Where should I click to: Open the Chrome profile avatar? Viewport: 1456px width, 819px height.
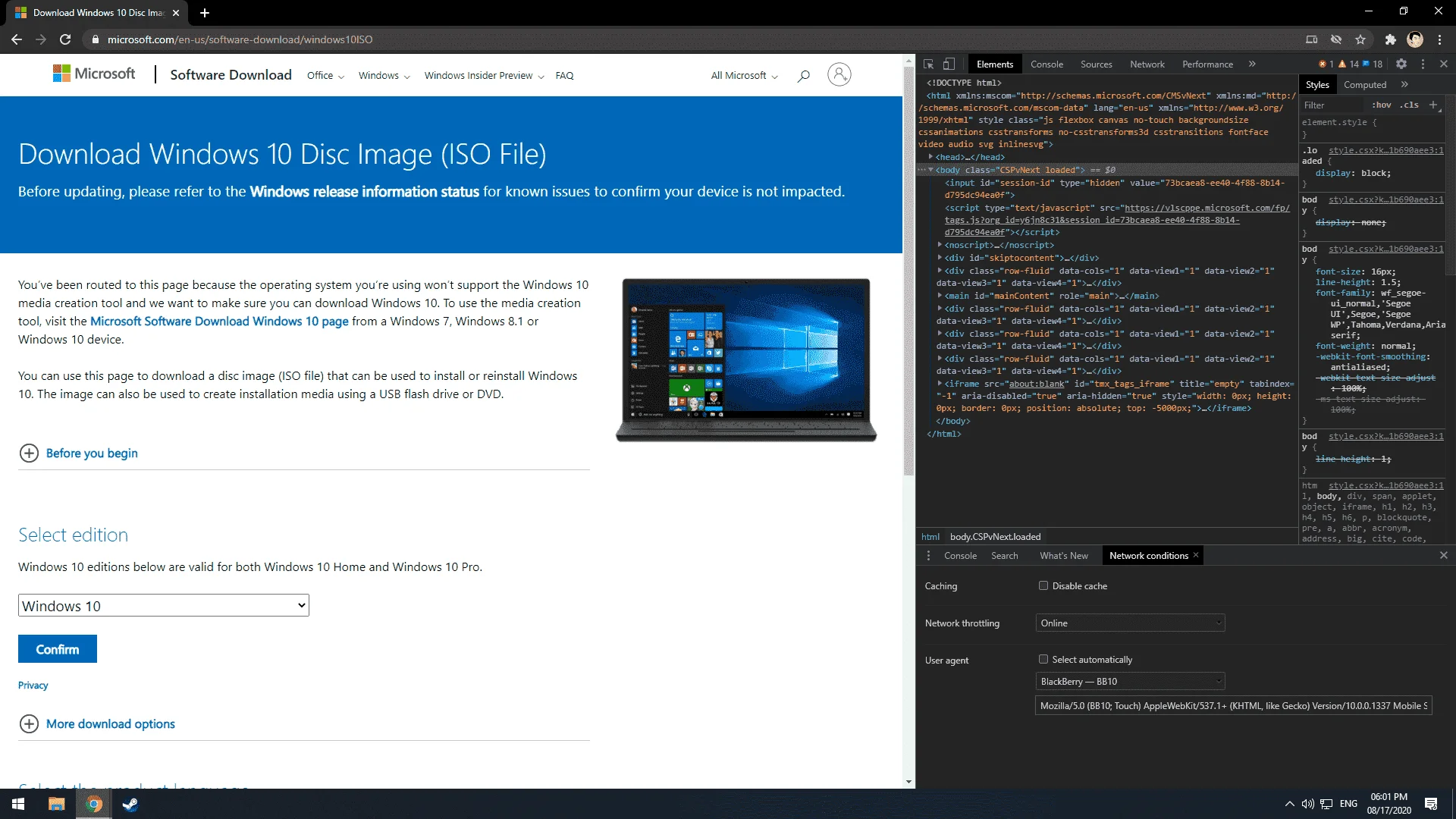(x=1415, y=39)
